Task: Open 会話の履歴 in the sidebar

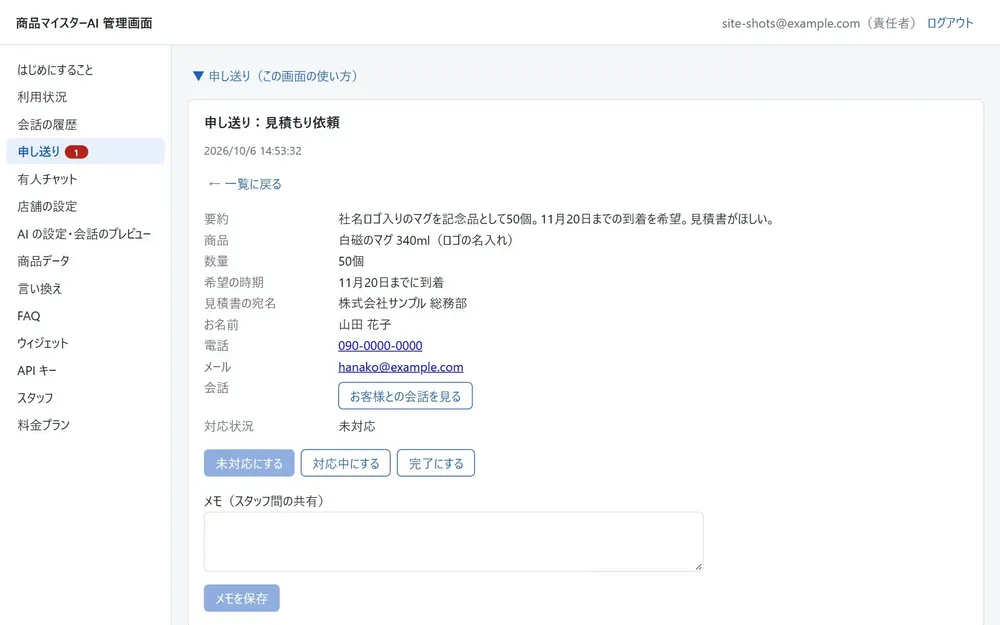Action: 47,124
